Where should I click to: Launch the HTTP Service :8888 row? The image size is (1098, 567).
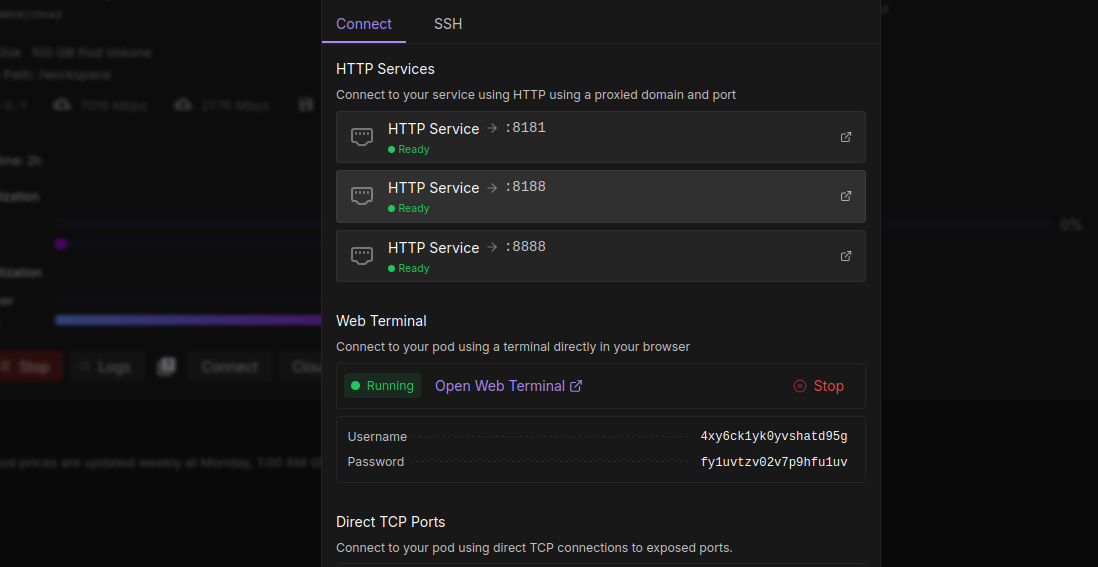click(600, 256)
